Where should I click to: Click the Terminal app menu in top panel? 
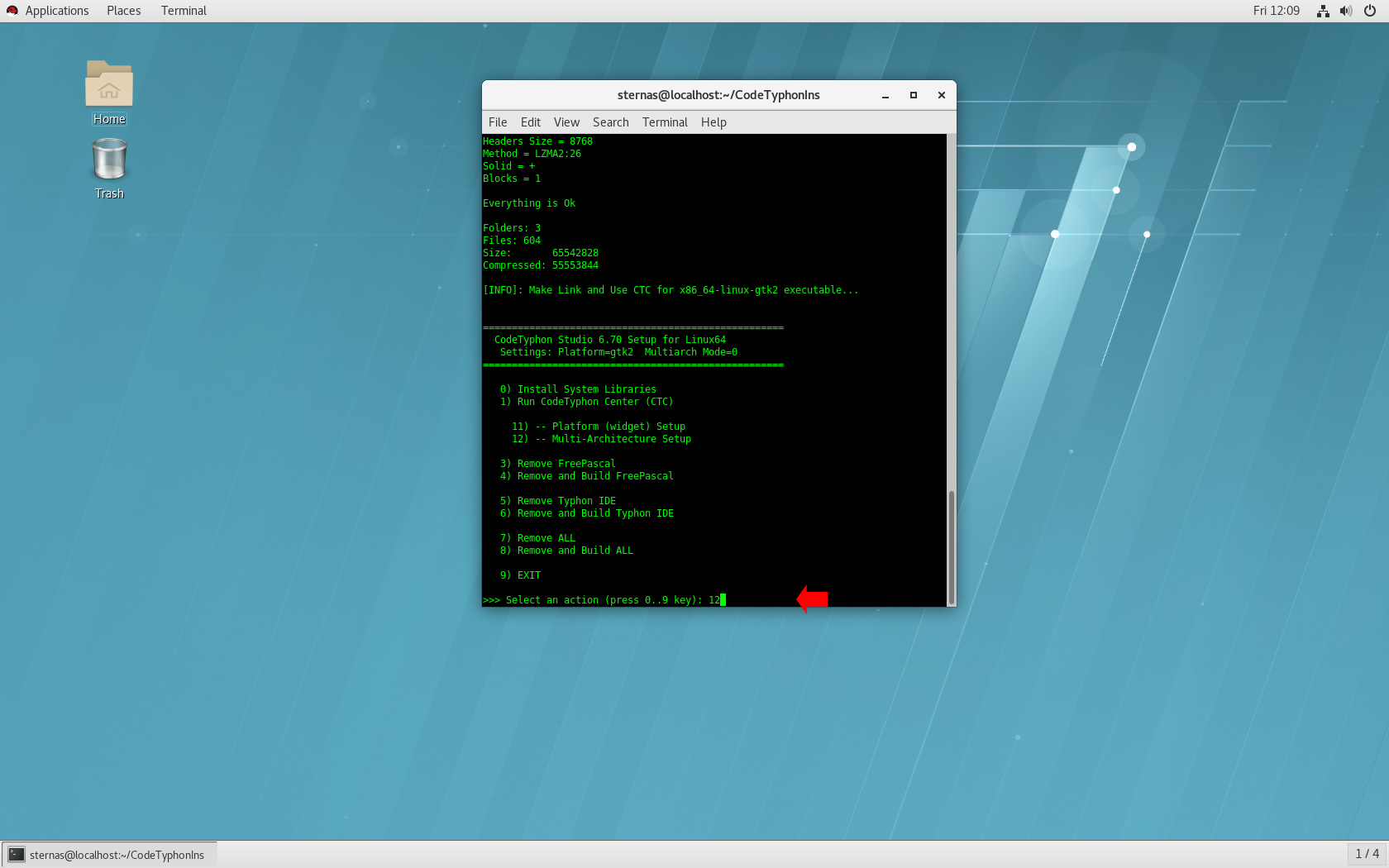click(184, 11)
